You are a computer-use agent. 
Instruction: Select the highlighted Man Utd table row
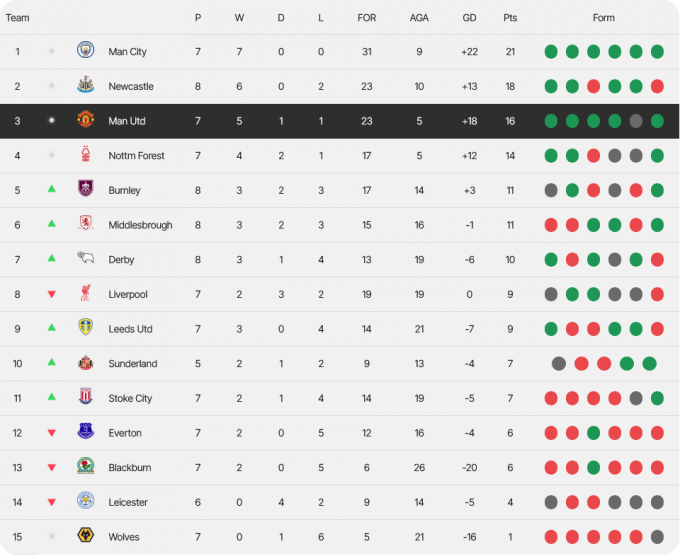click(340, 121)
